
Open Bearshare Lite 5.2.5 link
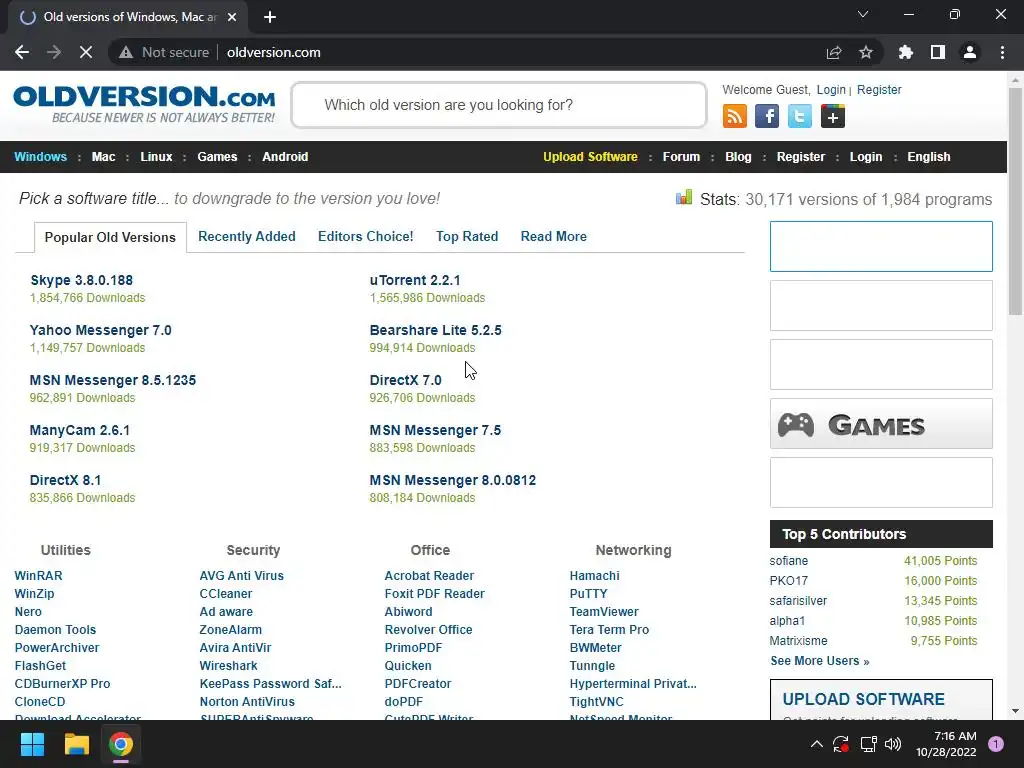tap(436, 330)
